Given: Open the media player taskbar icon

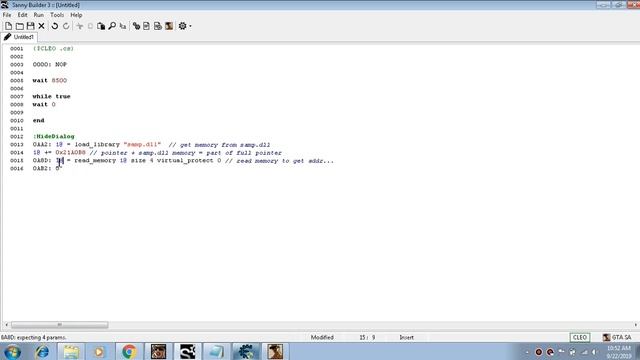Looking at the screenshot, I should pyautogui.click(x=99, y=351).
